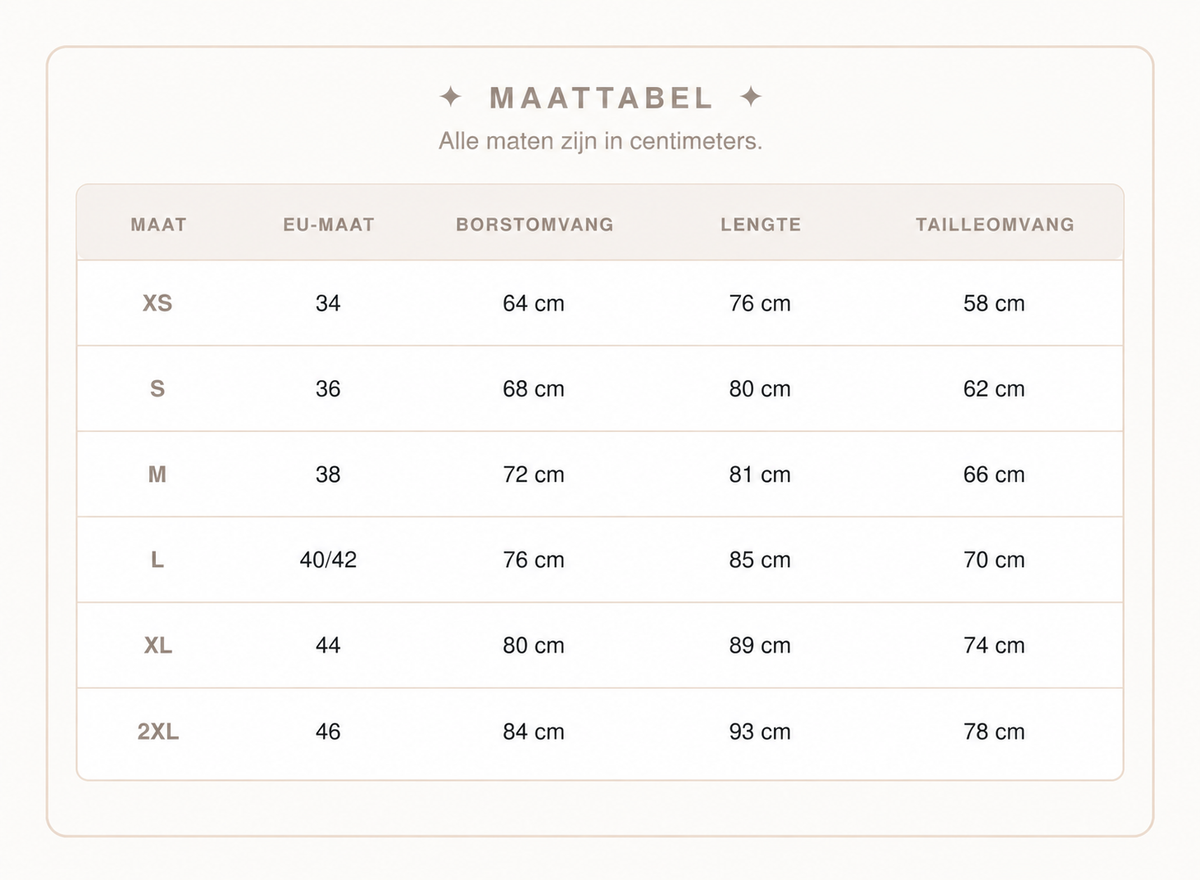This screenshot has height=880, width=1200.
Task: Select the EU-MAAT column header
Action: 328,225
